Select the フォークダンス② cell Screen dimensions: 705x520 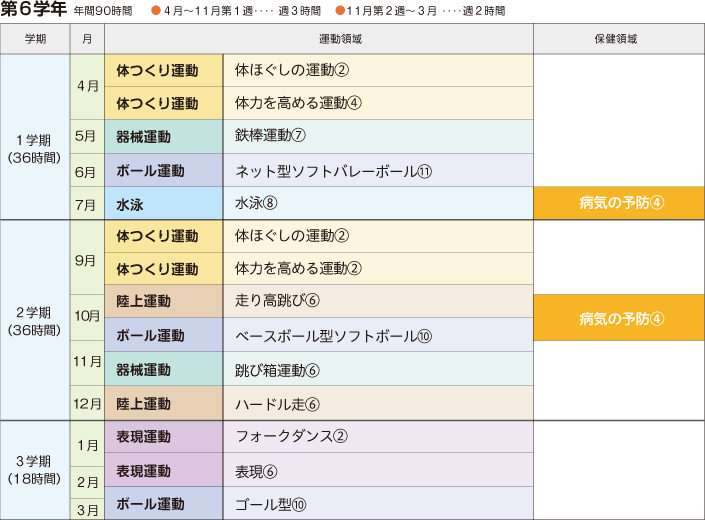(378, 437)
